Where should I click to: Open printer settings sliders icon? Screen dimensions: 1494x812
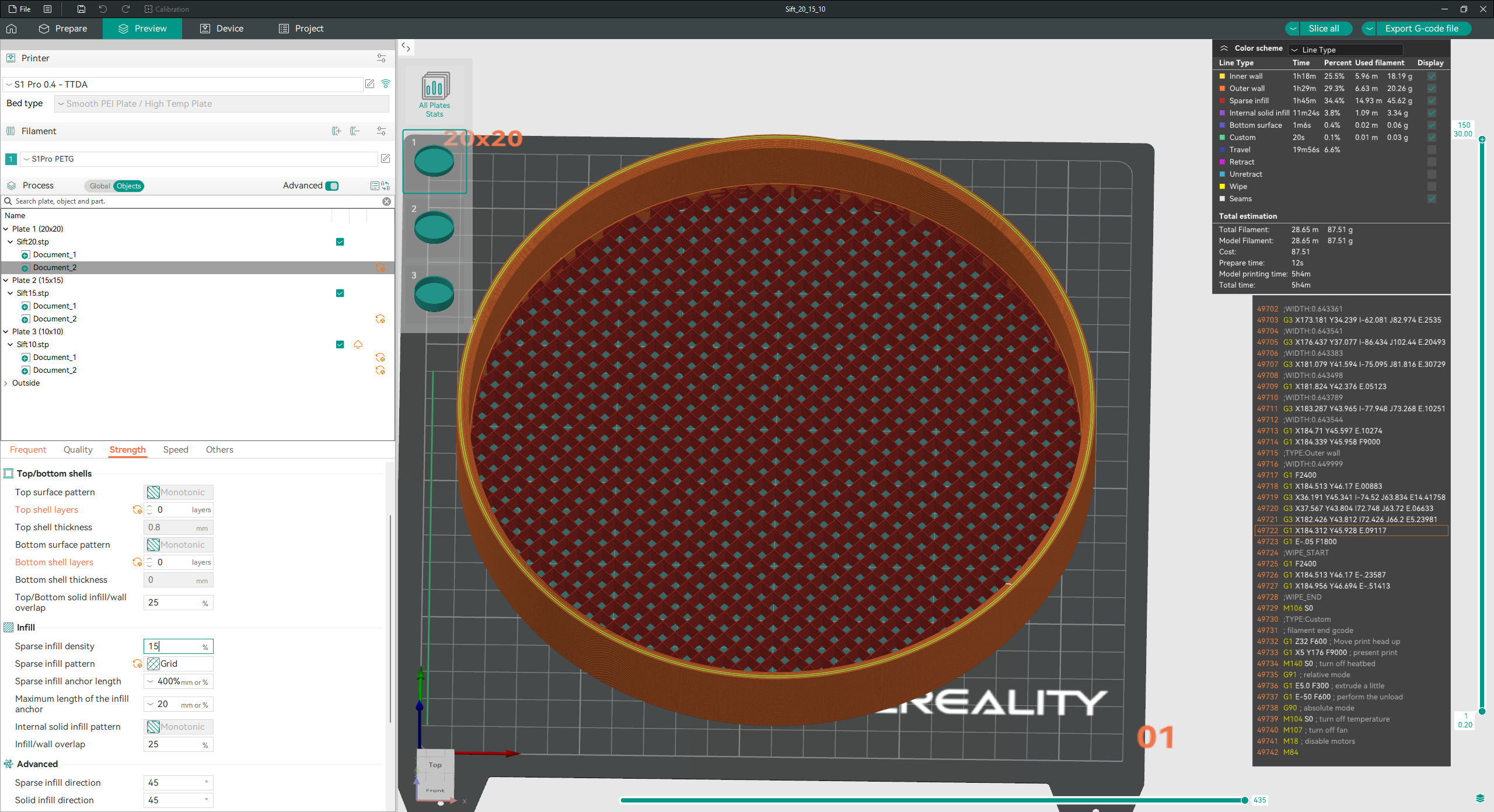pos(381,58)
